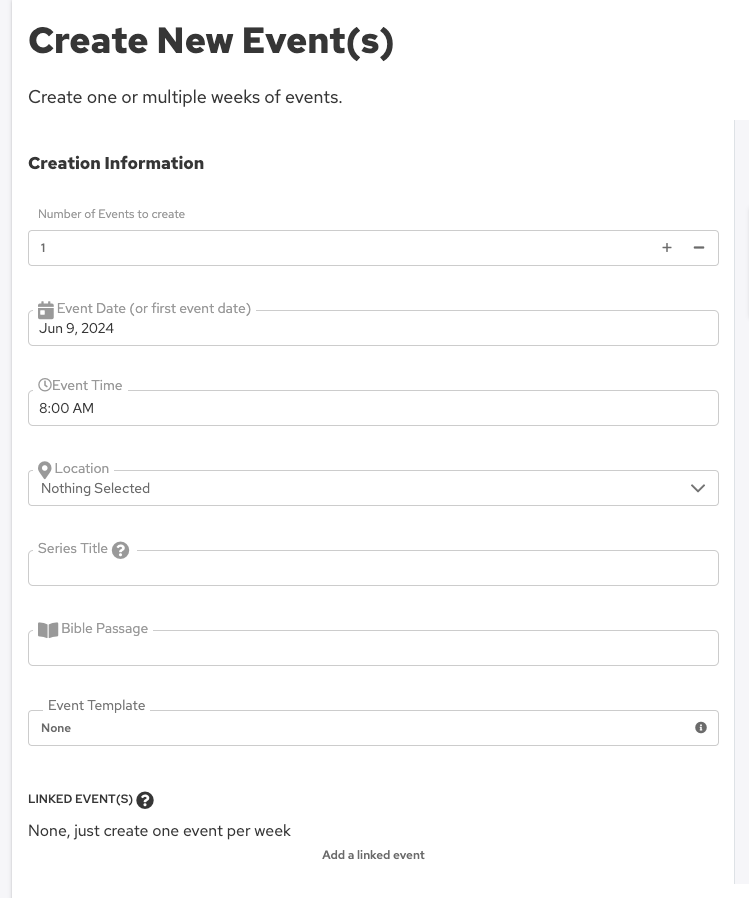The height and width of the screenshot is (898, 749).
Task: Focus the Number of Events to create field
Action: click(340, 248)
